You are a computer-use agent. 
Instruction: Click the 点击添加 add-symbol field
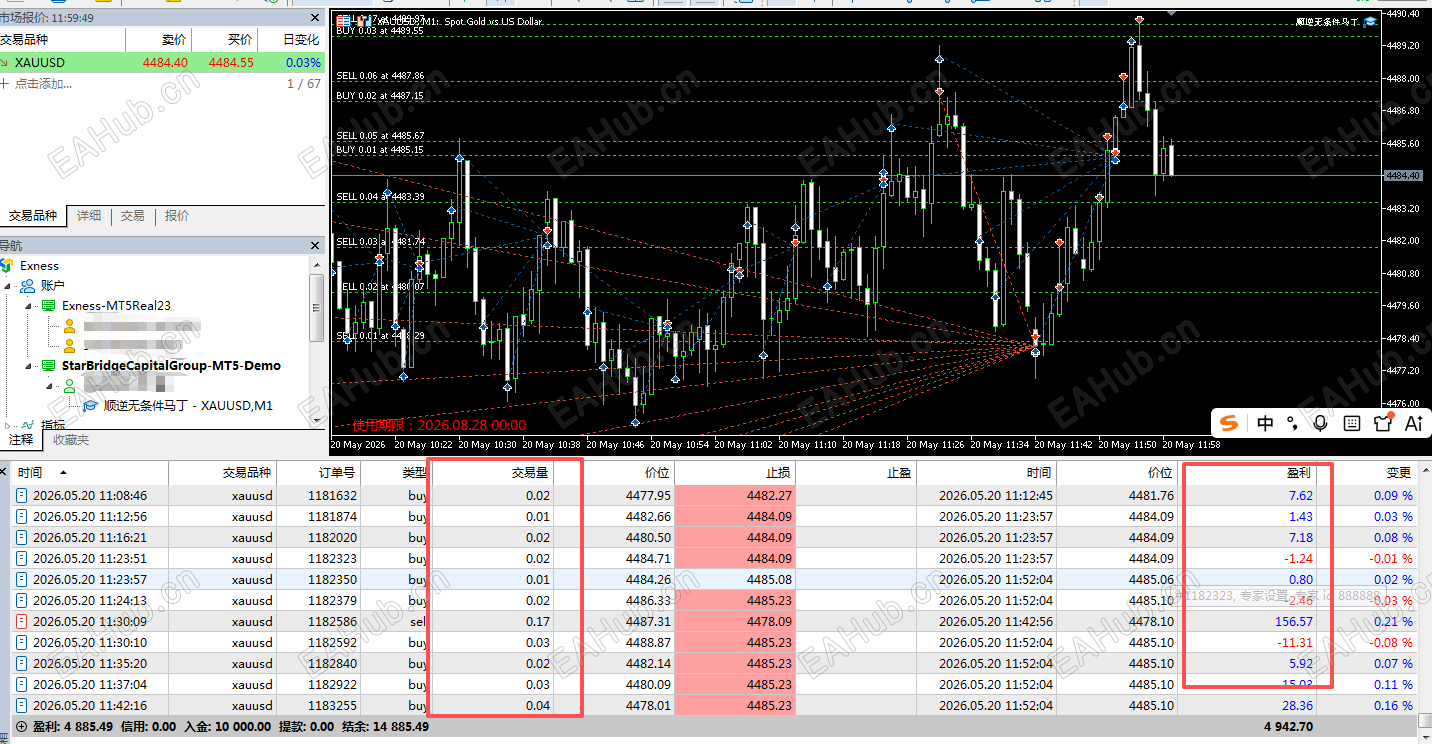click(x=43, y=83)
